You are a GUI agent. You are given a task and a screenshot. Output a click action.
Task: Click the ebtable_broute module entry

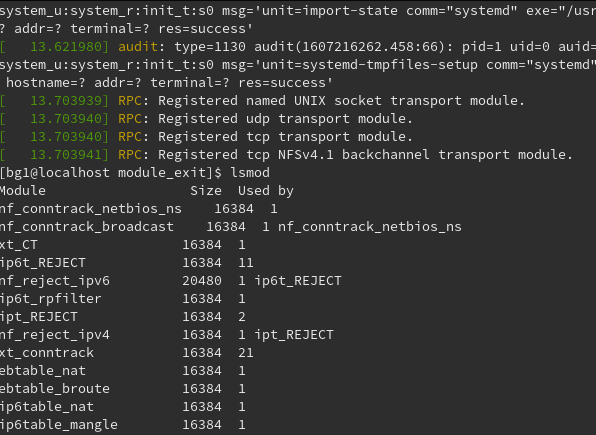click(55, 389)
